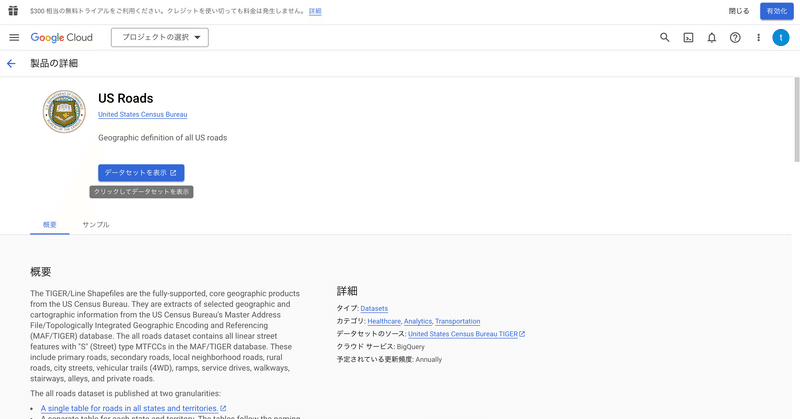800x419 pixels.
Task: Open the プロジェクトの選択 project dropdown
Action: [x=160, y=37]
